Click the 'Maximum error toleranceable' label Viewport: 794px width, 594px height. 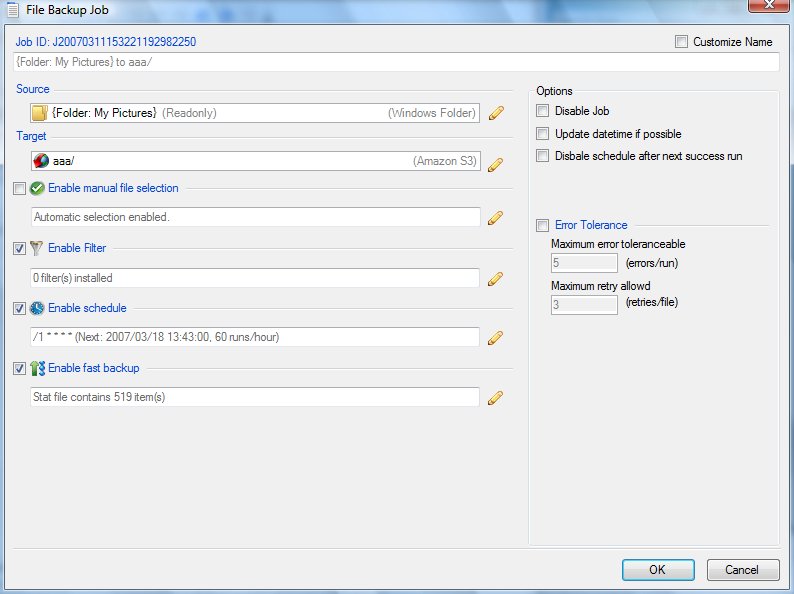(x=618, y=244)
